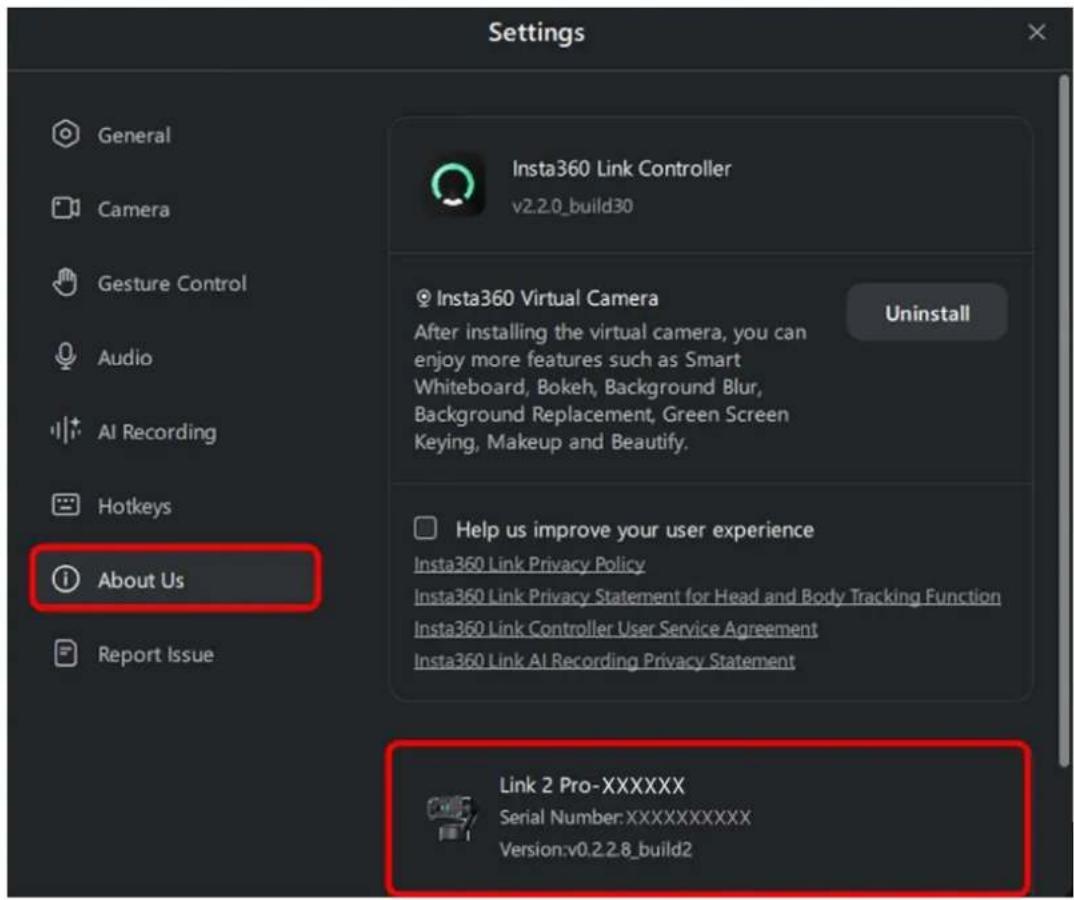
Task: Click the General hexagon icon
Action: [x=65, y=134]
